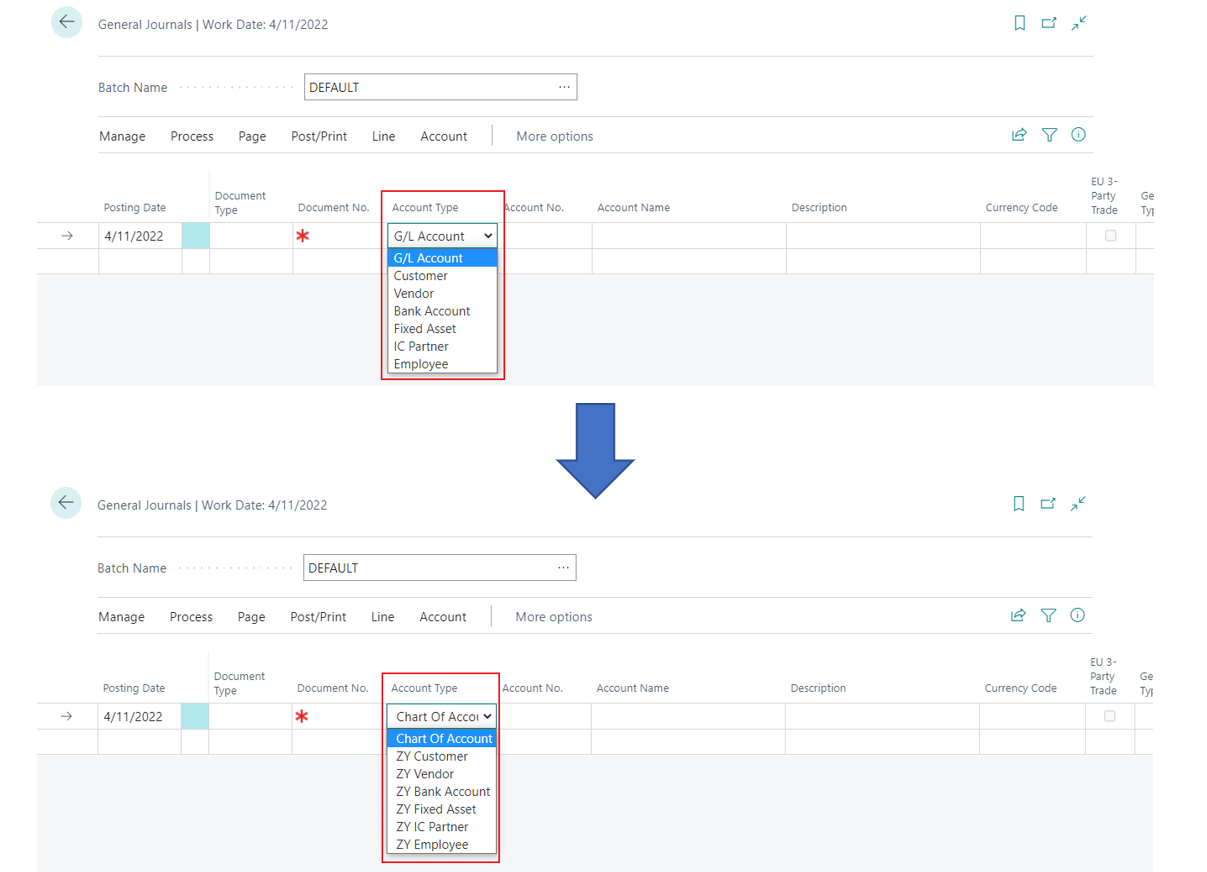Image resolution: width=1207 pixels, height=872 pixels.
Task: Open the Manage menu in the top screenshot
Action: [122, 136]
